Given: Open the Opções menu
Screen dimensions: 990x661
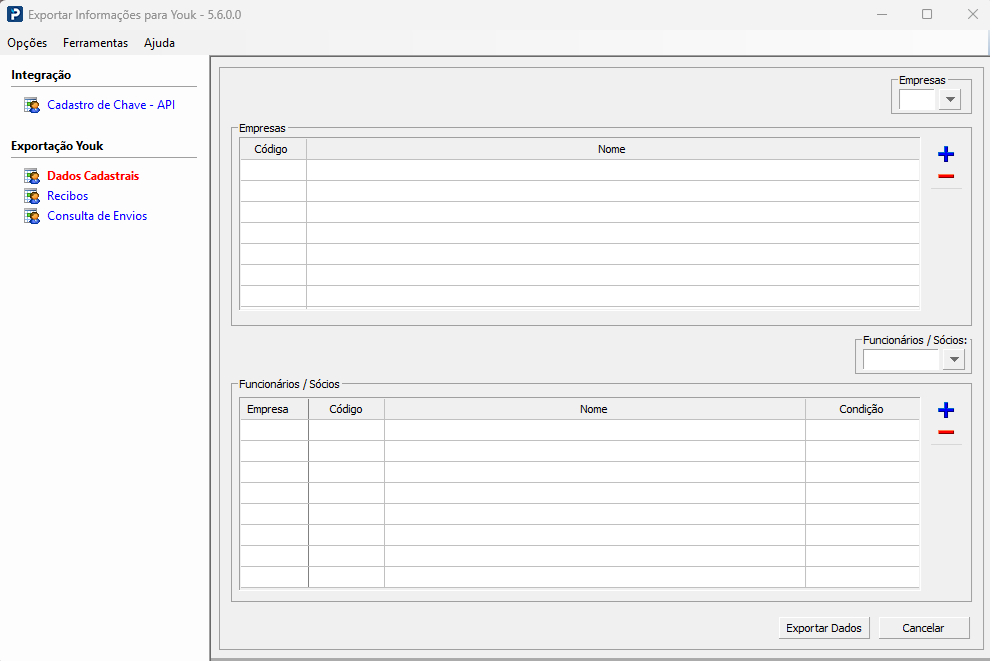Looking at the screenshot, I should click(27, 43).
